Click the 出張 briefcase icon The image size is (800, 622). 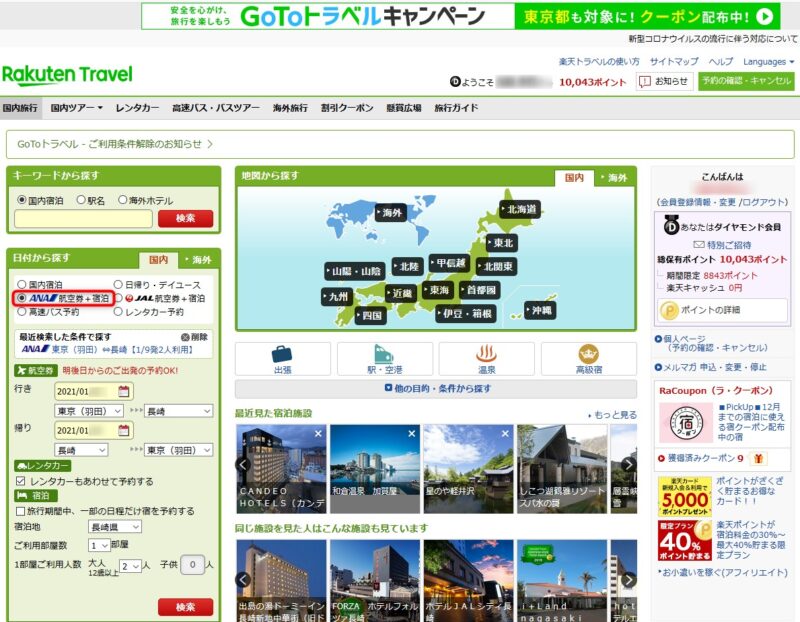click(x=282, y=354)
